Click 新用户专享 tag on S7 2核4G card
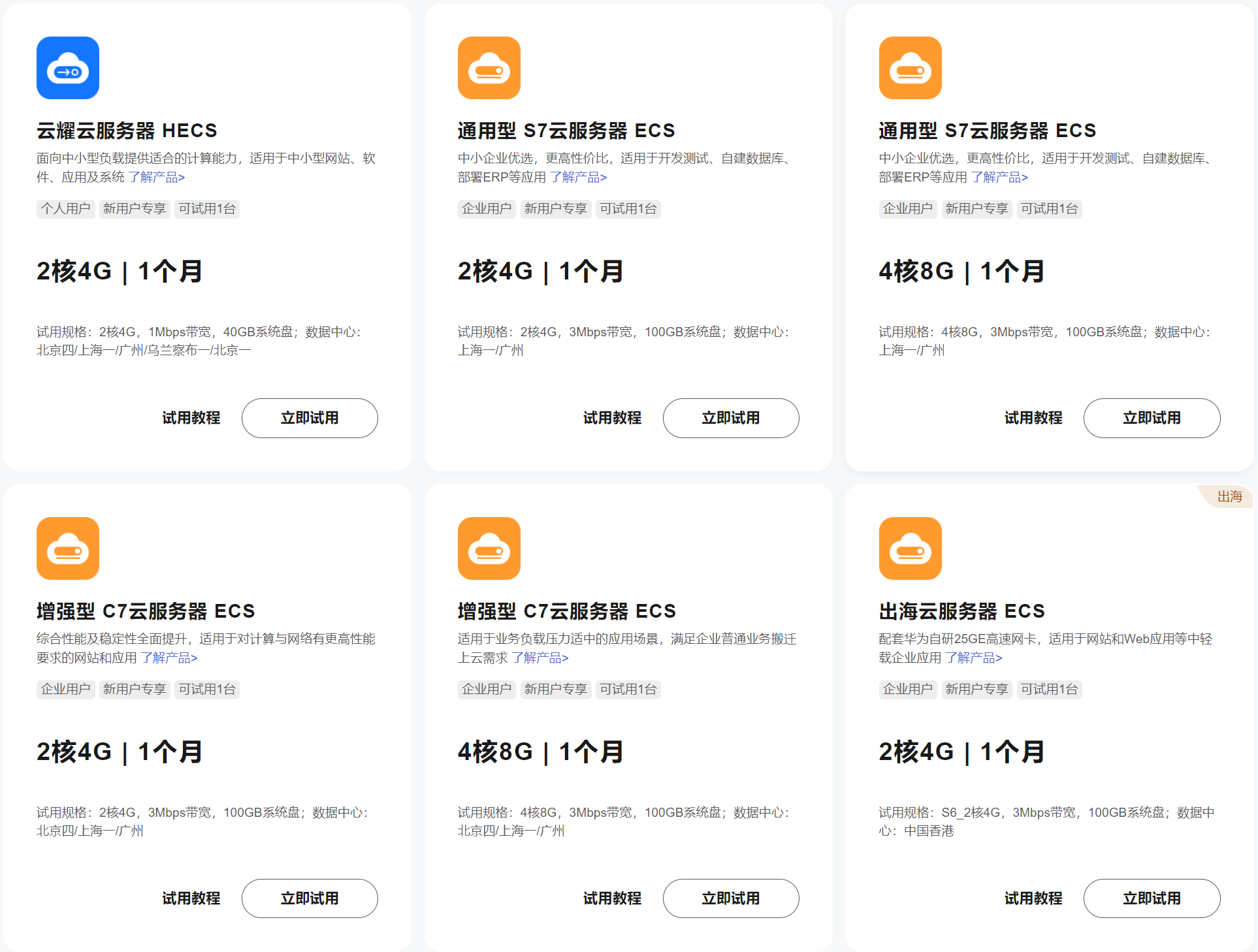Image resolution: width=1258 pixels, height=952 pixels. tap(556, 208)
